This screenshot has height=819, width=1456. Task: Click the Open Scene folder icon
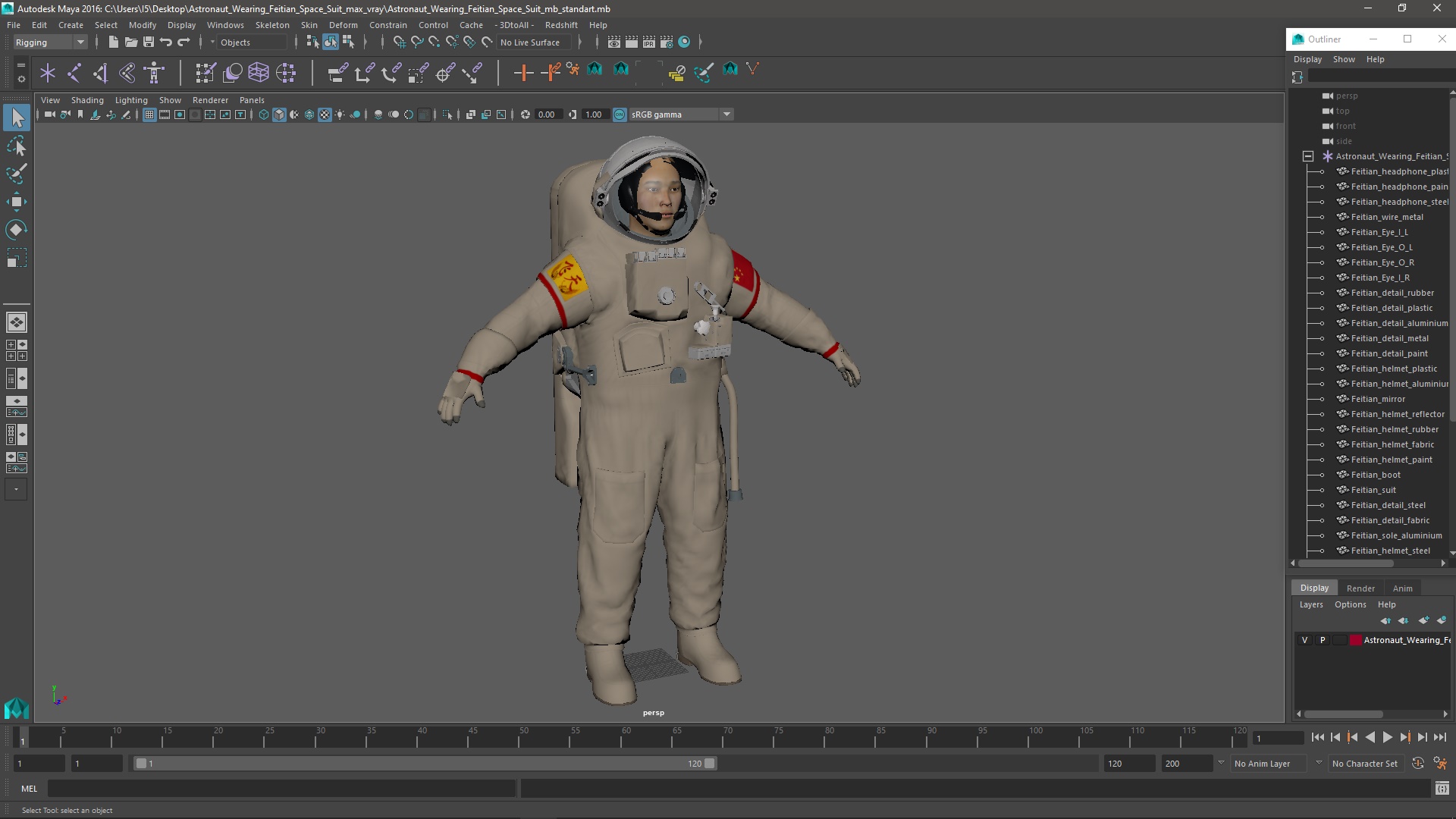click(130, 42)
